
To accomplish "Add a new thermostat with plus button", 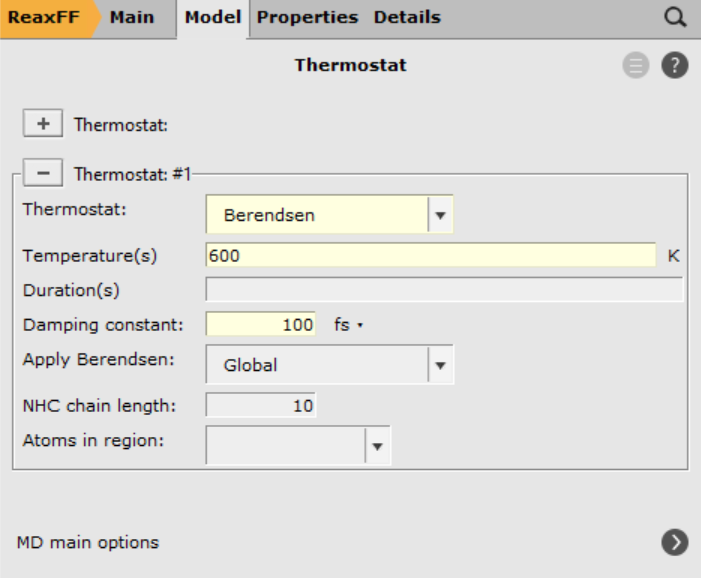I will 43,124.
